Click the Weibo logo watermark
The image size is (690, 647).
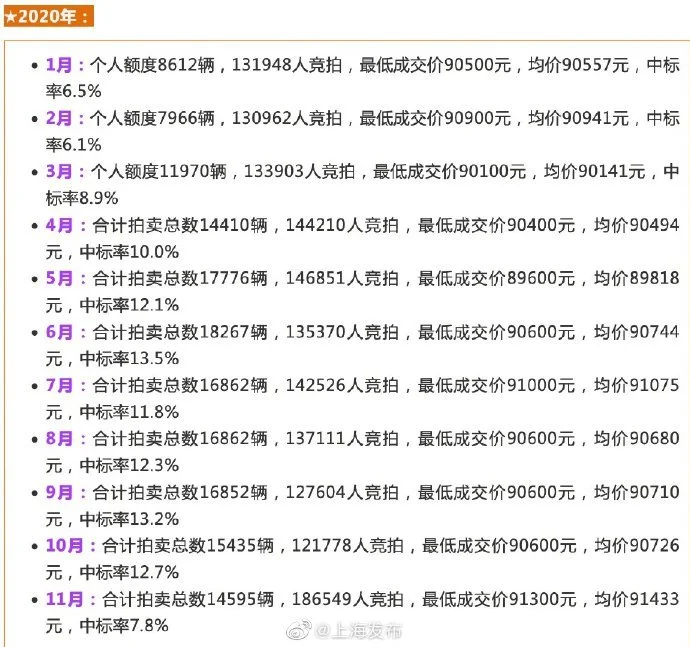coord(300,632)
